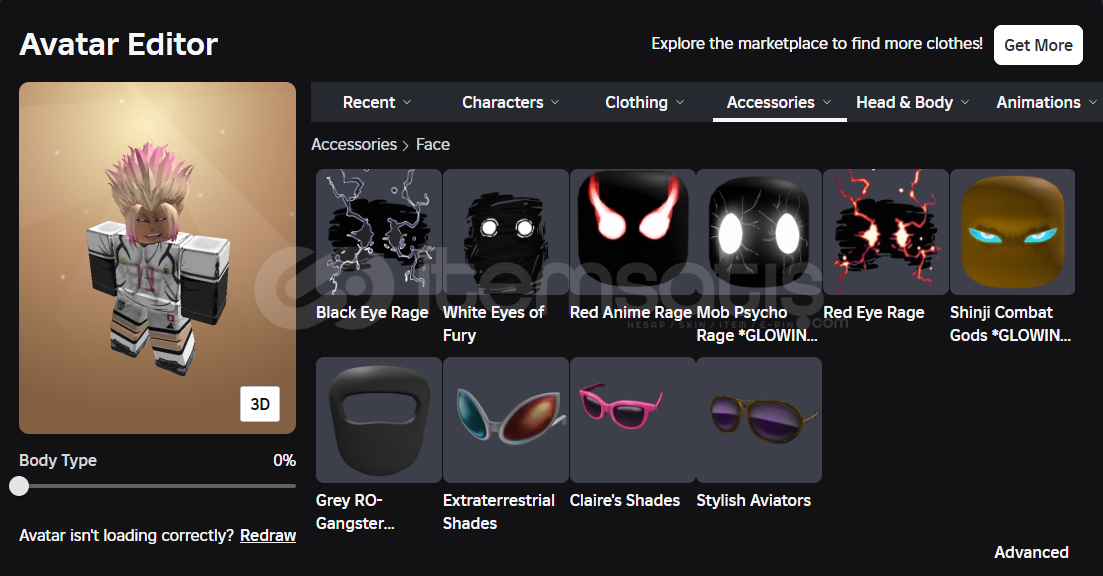Screen dimensions: 1103x576
Task: Click the Red Anime Rage item name
Action: pyautogui.click(x=631, y=312)
